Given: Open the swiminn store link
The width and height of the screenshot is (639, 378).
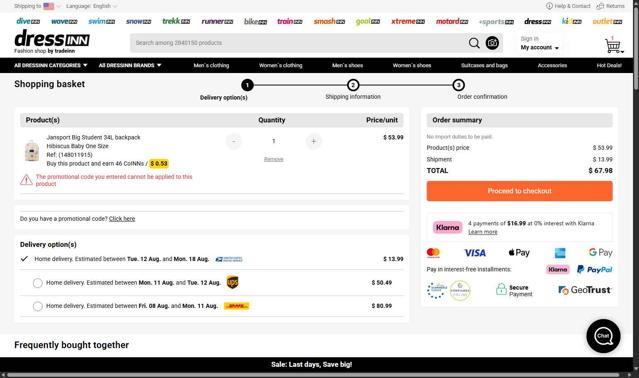Looking at the screenshot, I should tap(101, 21).
